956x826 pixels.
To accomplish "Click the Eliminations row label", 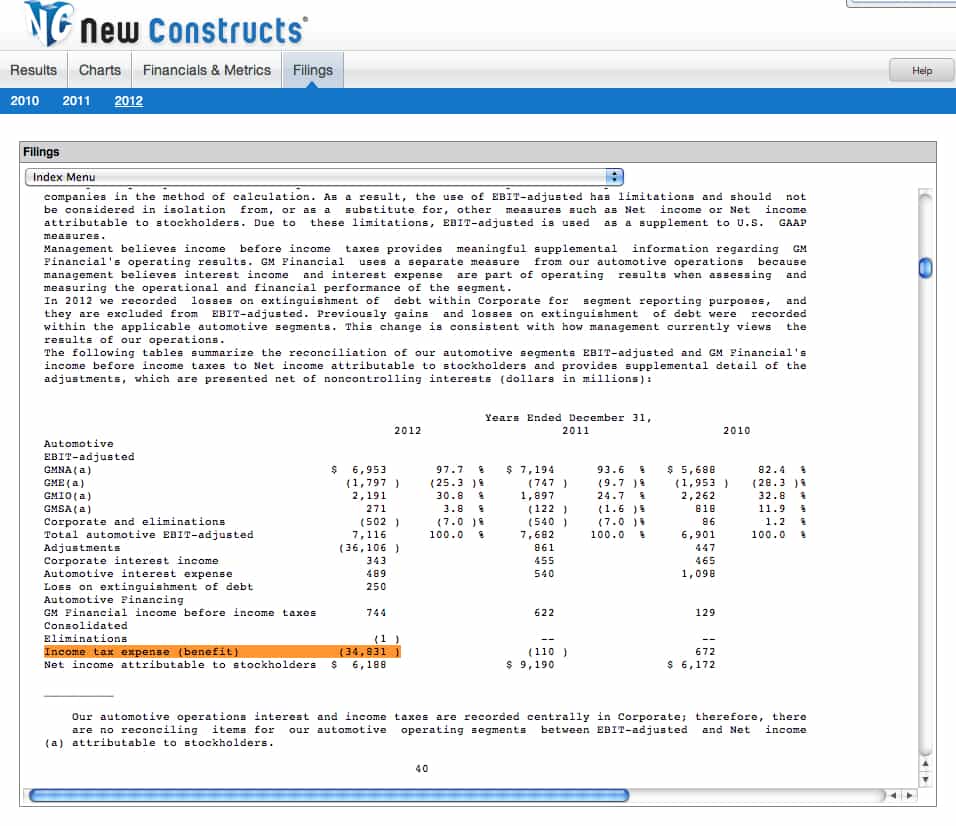I will click(85, 638).
